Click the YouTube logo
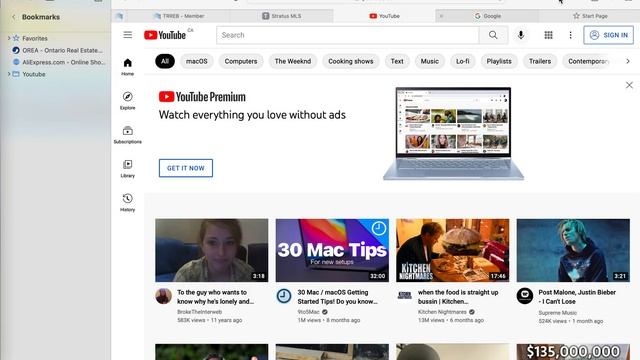640x360 pixels. (165, 35)
